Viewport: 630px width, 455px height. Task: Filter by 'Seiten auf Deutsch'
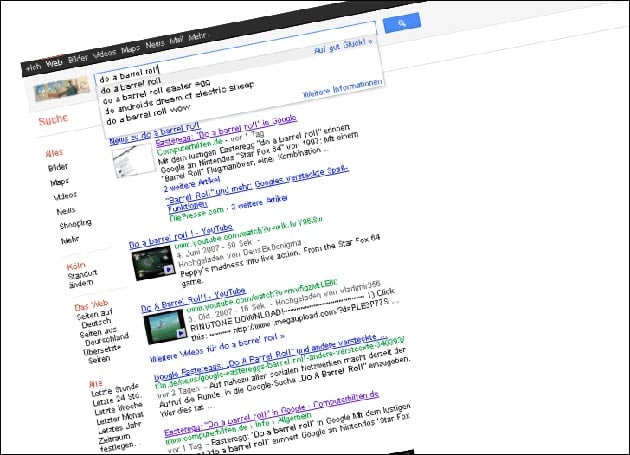[x=95, y=319]
